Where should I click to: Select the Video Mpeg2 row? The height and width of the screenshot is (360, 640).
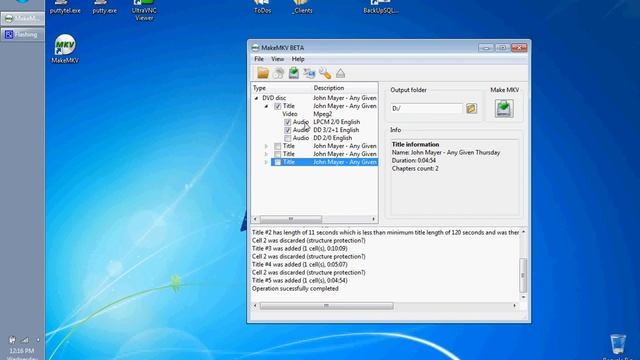click(x=314, y=114)
